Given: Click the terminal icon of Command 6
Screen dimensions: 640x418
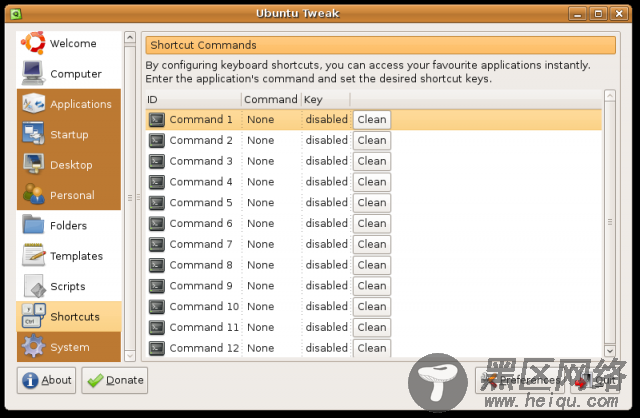Looking at the screenshot, I should tap(157, 224).
